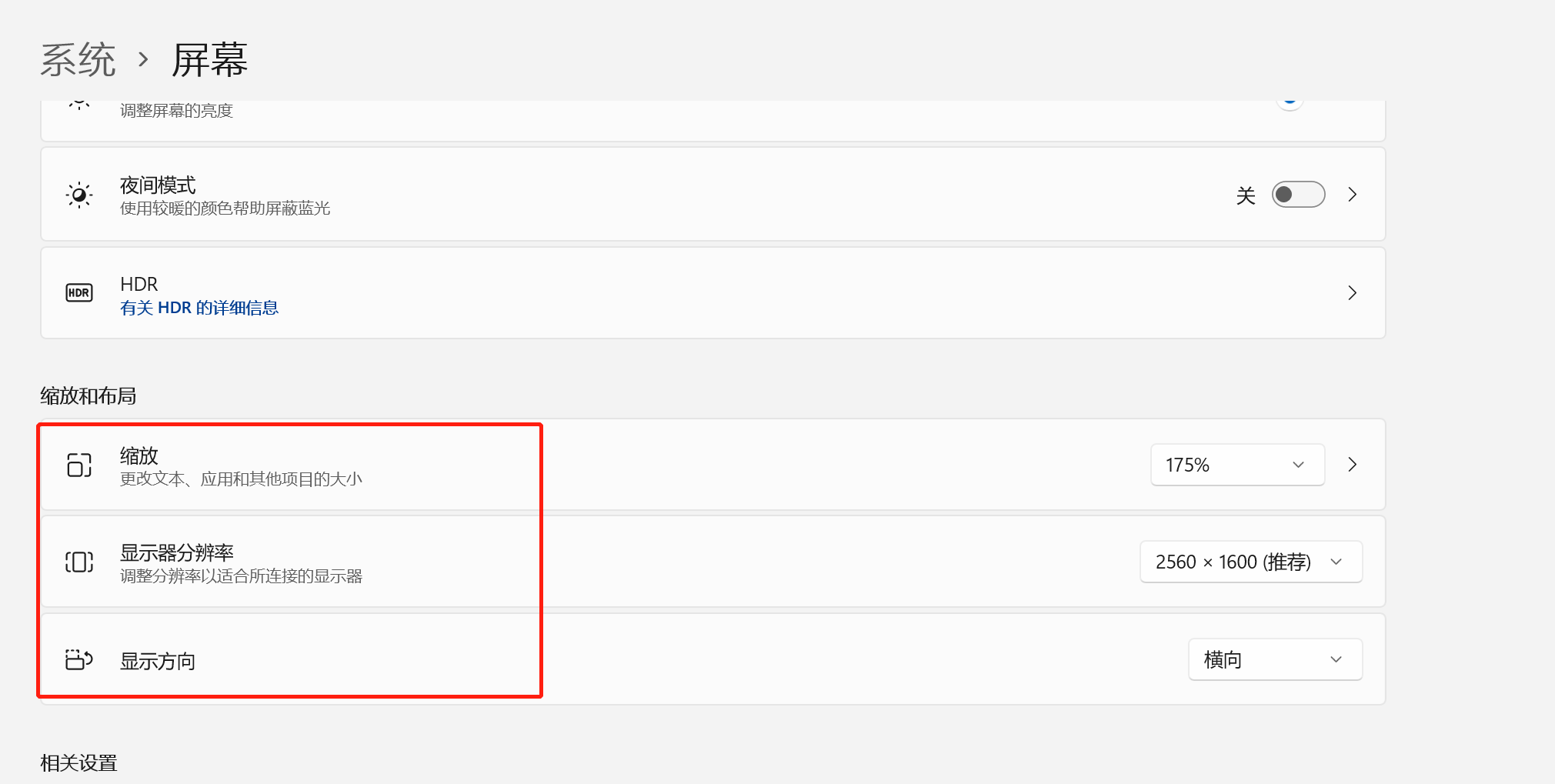Click the 显示方向 row label
Viewport: 1555px width, 784px height.
click(158, 661)
